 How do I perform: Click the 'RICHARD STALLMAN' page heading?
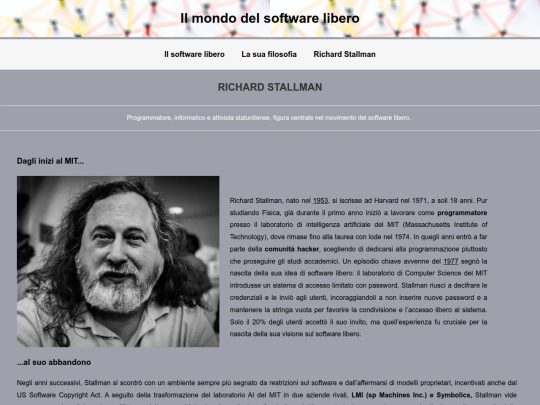coord(270,87)
